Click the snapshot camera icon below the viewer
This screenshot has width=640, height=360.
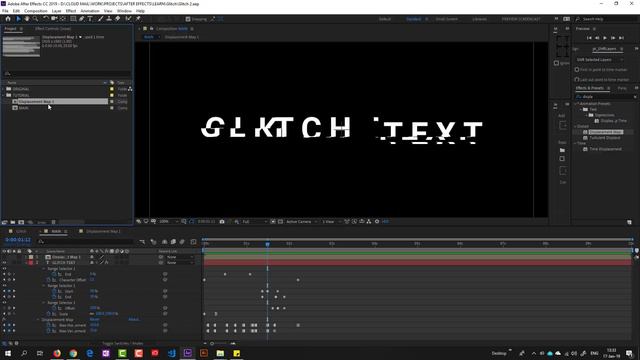(222, 222)
